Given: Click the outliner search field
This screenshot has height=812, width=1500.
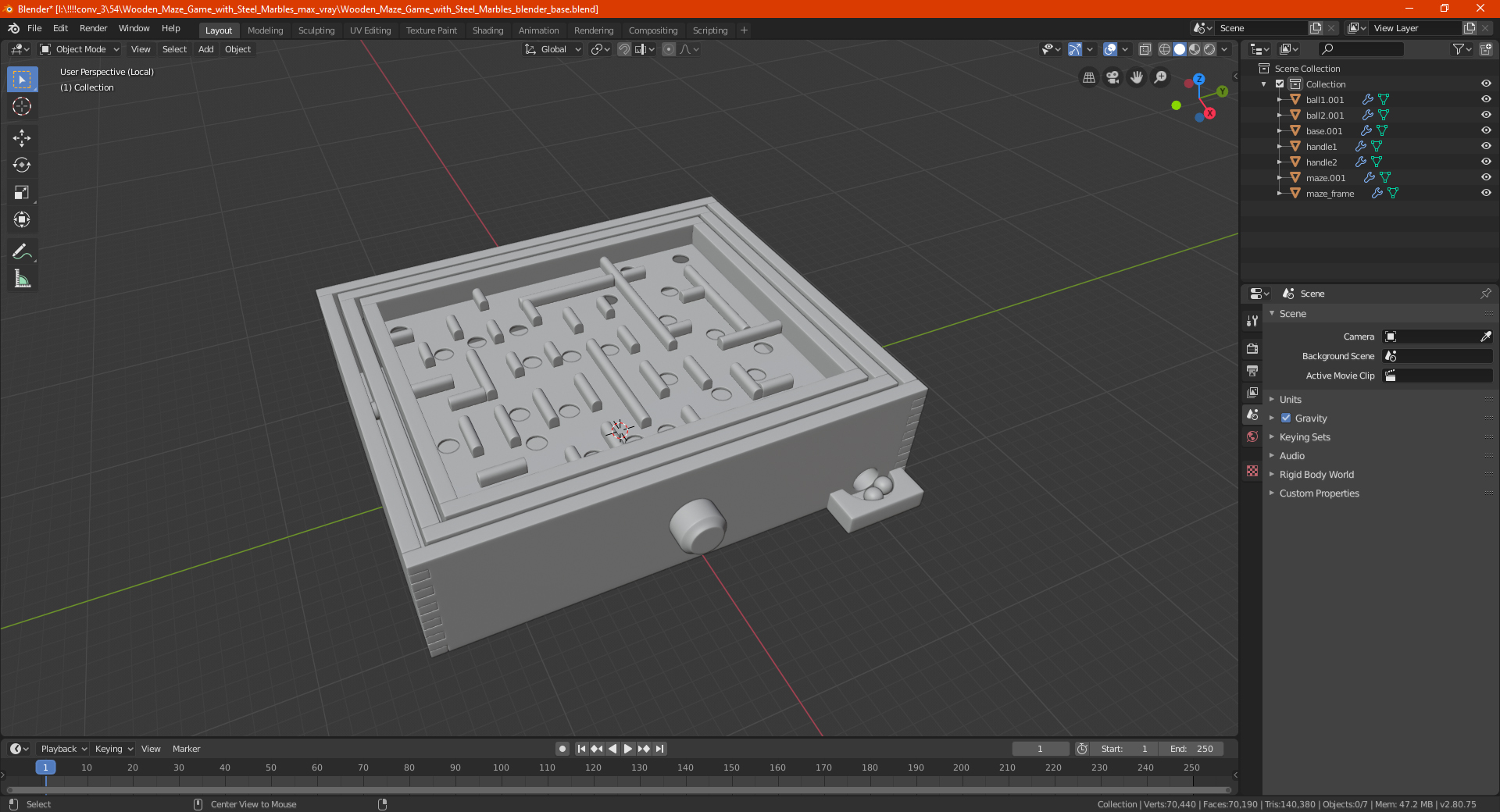Looking at the screenshot, I should coord(1360,49).
